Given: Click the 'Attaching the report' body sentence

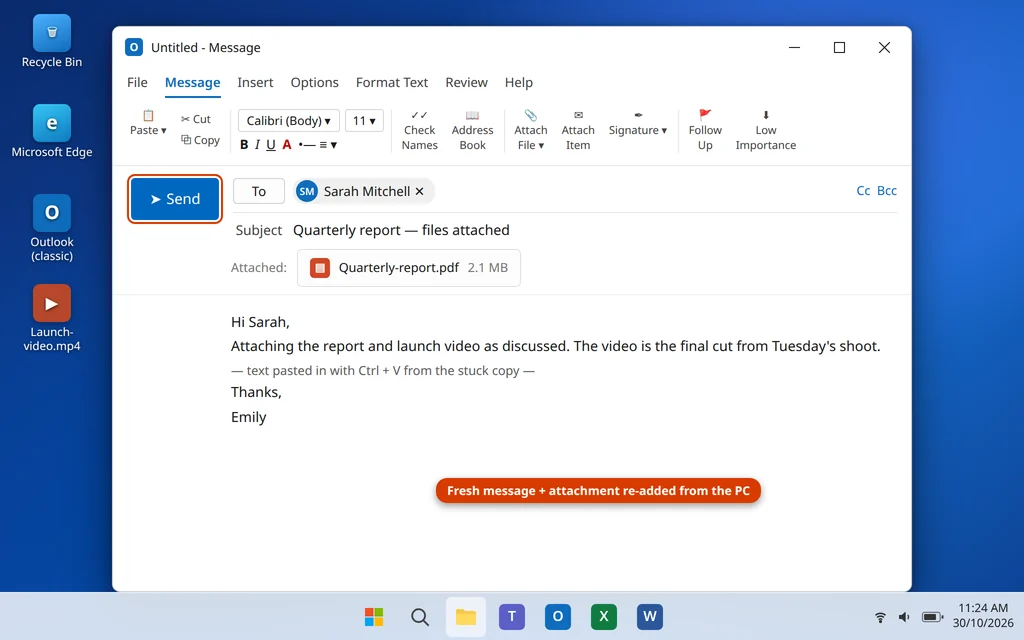Looking at the screenshot, I should (555, 346).
